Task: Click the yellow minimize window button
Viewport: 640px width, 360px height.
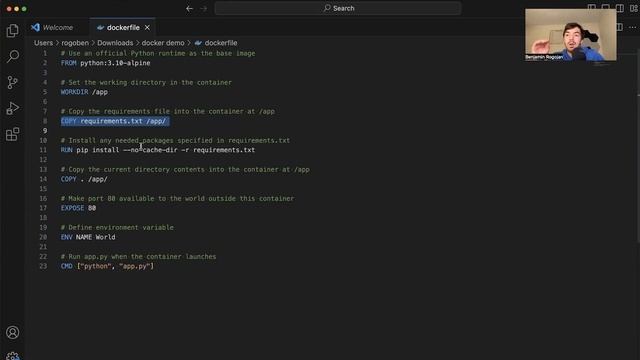Action: [17, 9]
